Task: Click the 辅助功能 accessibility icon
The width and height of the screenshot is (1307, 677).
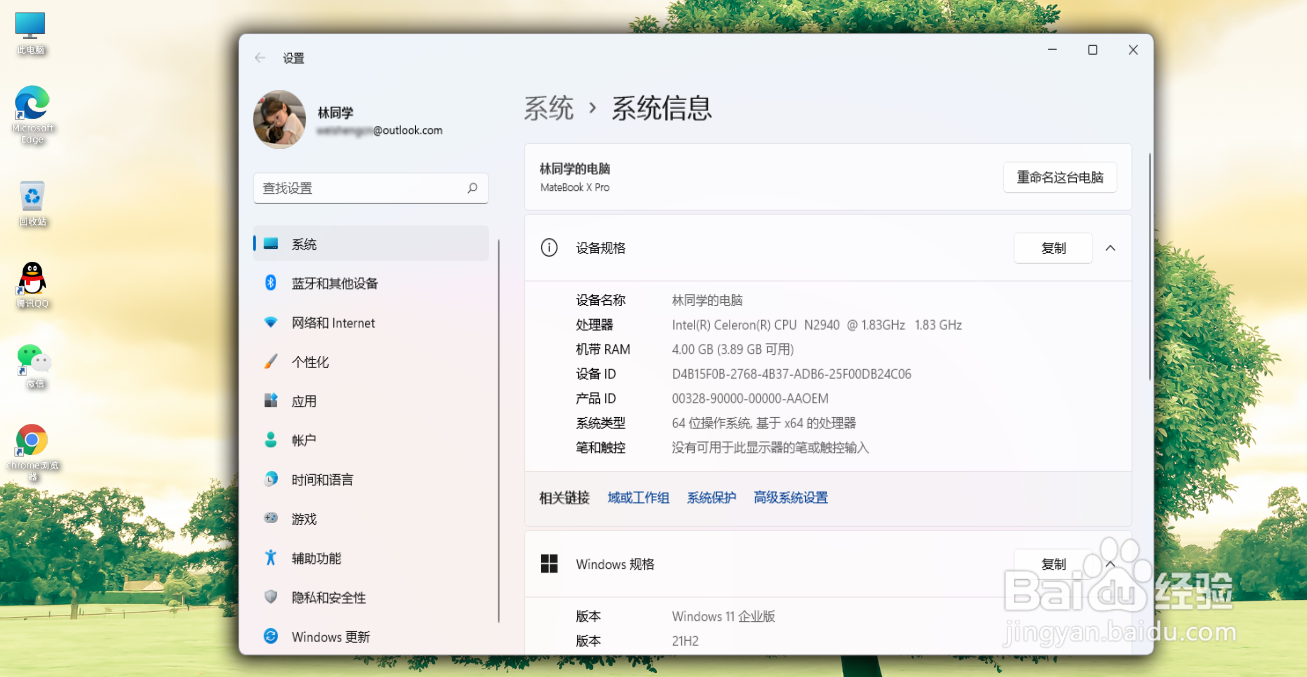Action: (x=271, y=558)
